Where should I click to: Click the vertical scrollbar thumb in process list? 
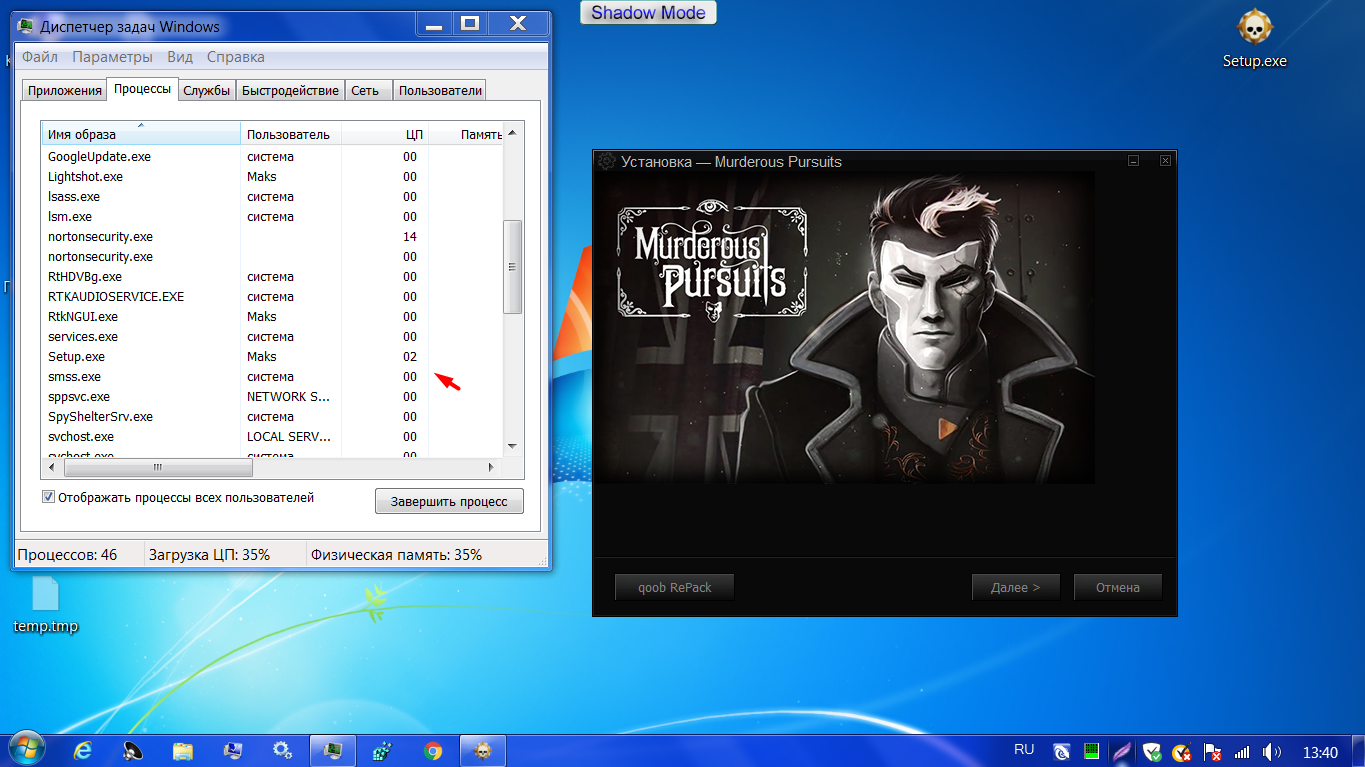[x=512, y=267]
